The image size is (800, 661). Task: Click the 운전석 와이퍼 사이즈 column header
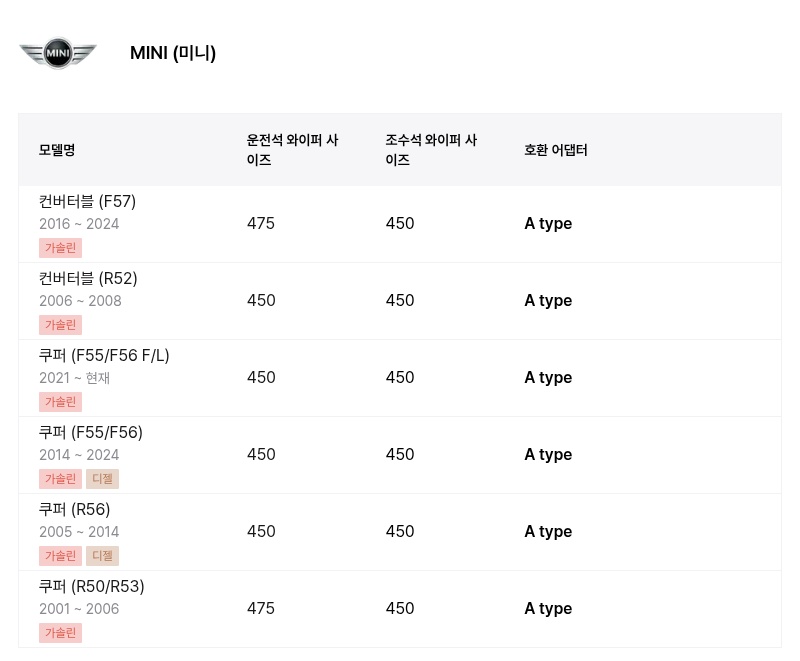click(292, 149)
